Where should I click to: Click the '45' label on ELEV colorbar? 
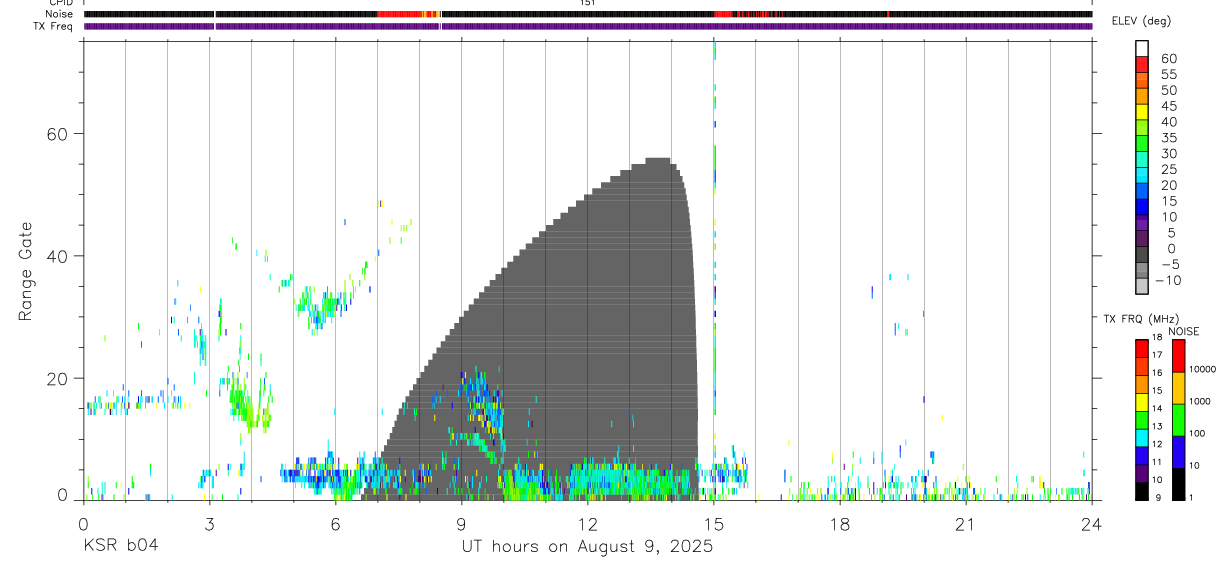tap(1167, 106)
